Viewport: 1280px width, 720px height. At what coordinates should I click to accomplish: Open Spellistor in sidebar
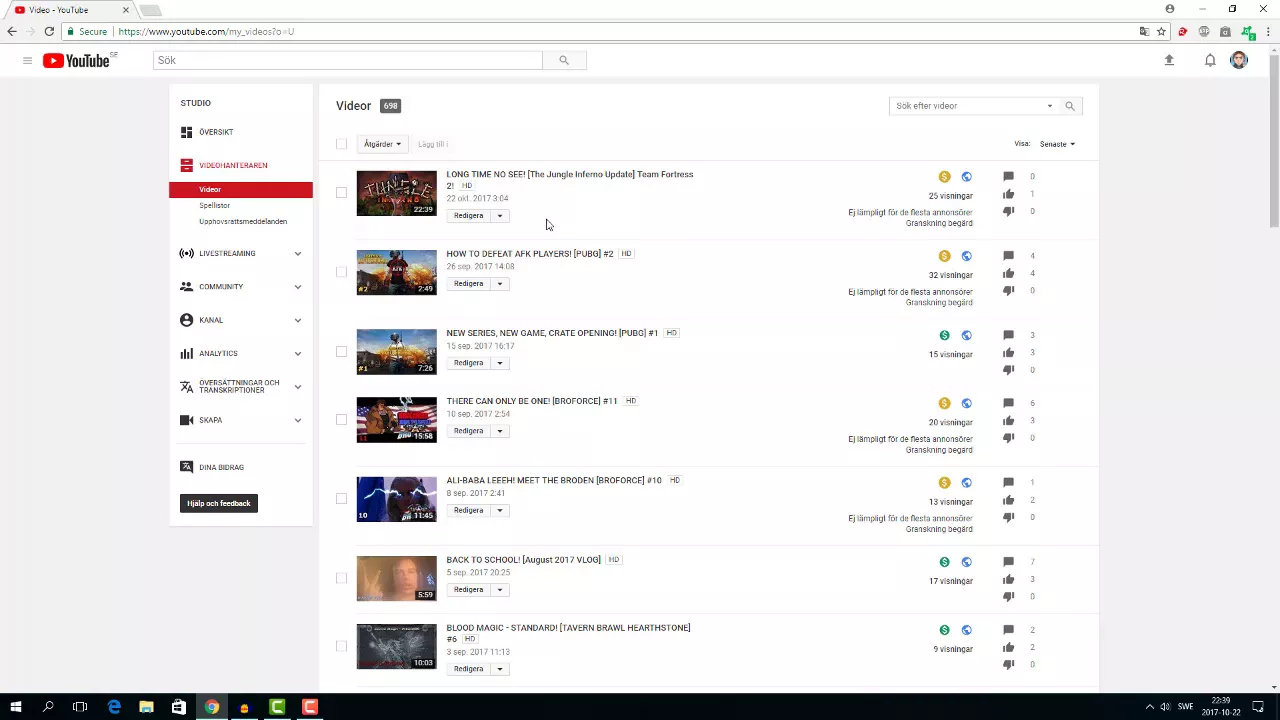214,206
